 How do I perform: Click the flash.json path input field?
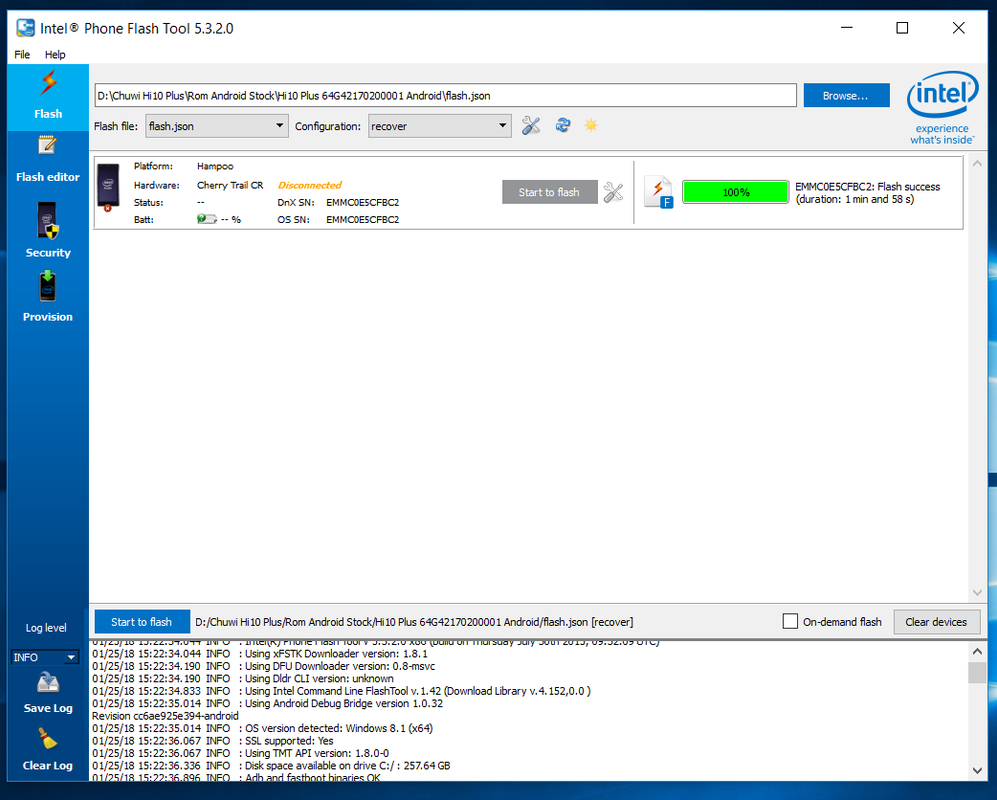tap(445, 95)
